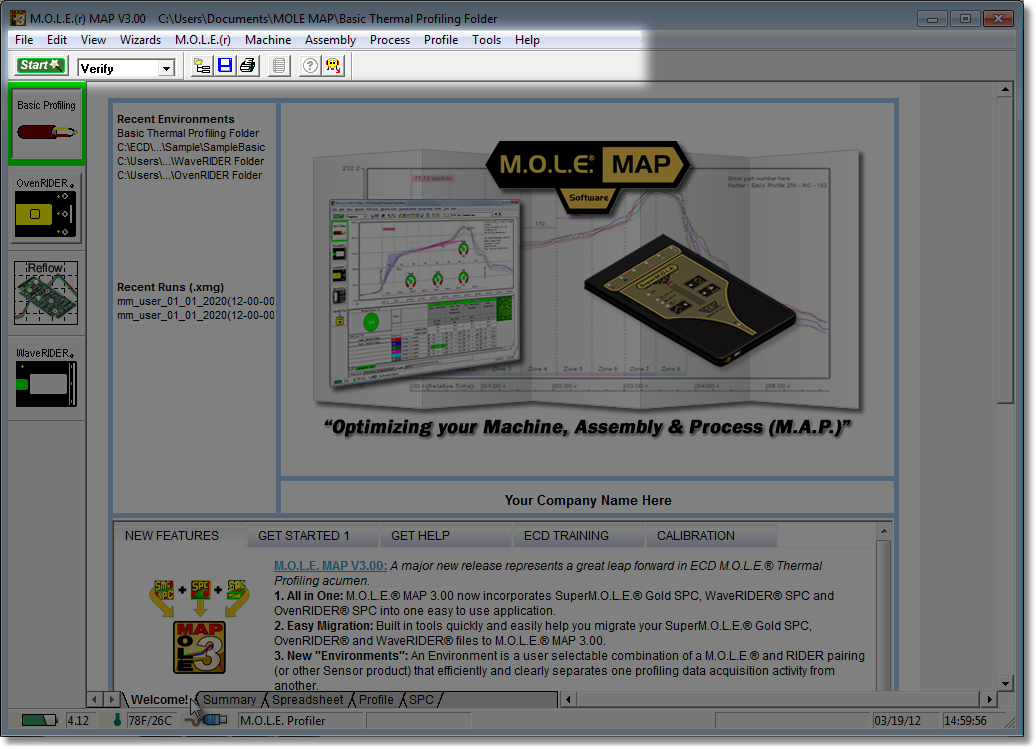
Task: Click the battery level status icon
Action: [x=39, y=720]
